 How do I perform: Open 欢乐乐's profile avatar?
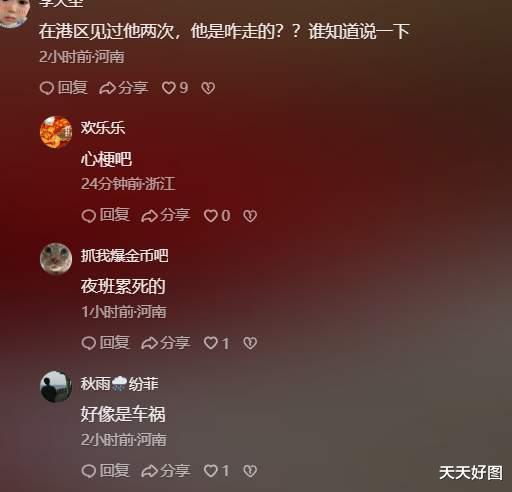[56, 132]
